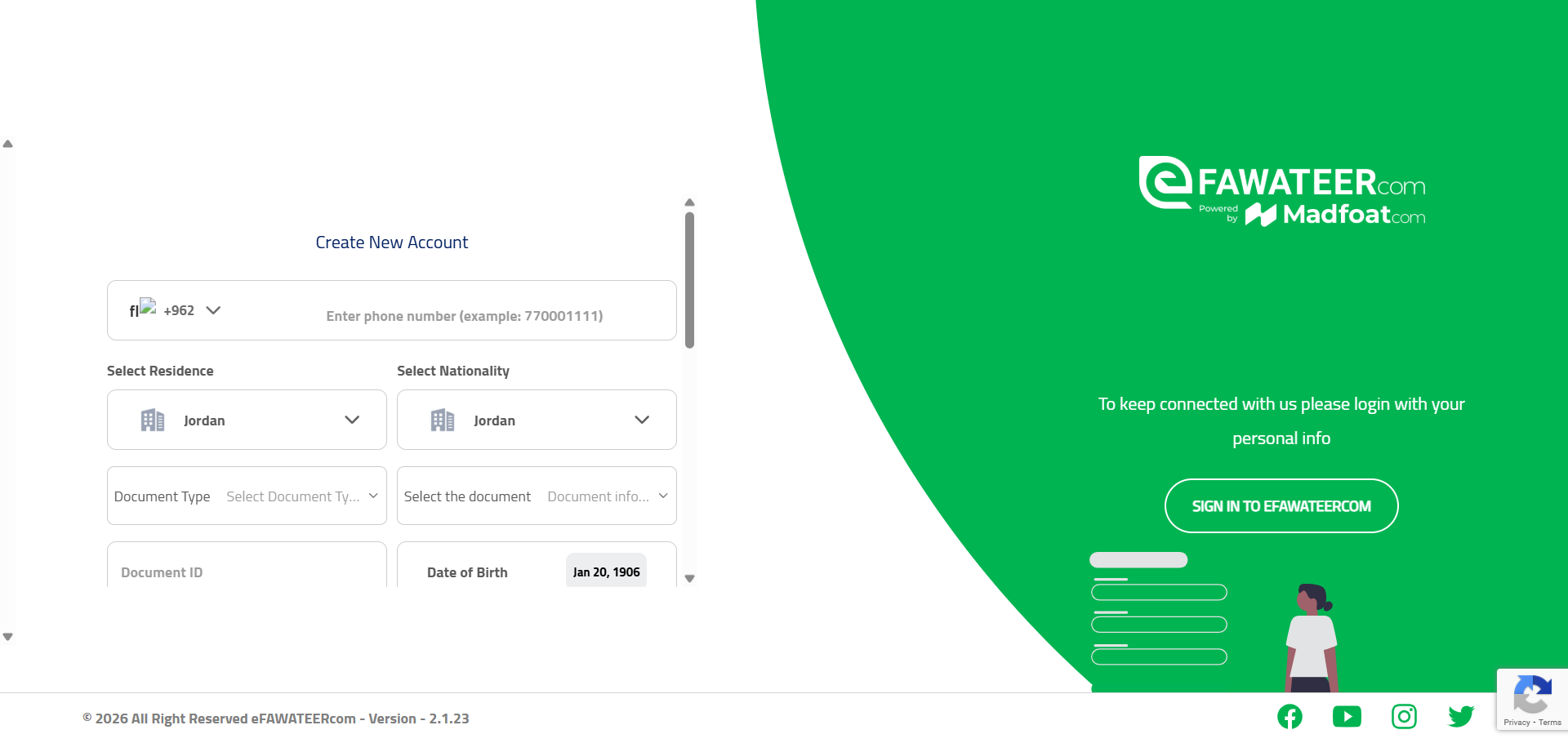Open the Facebook page icon
Screen dimensions: 1568x743
[1290, 717]
